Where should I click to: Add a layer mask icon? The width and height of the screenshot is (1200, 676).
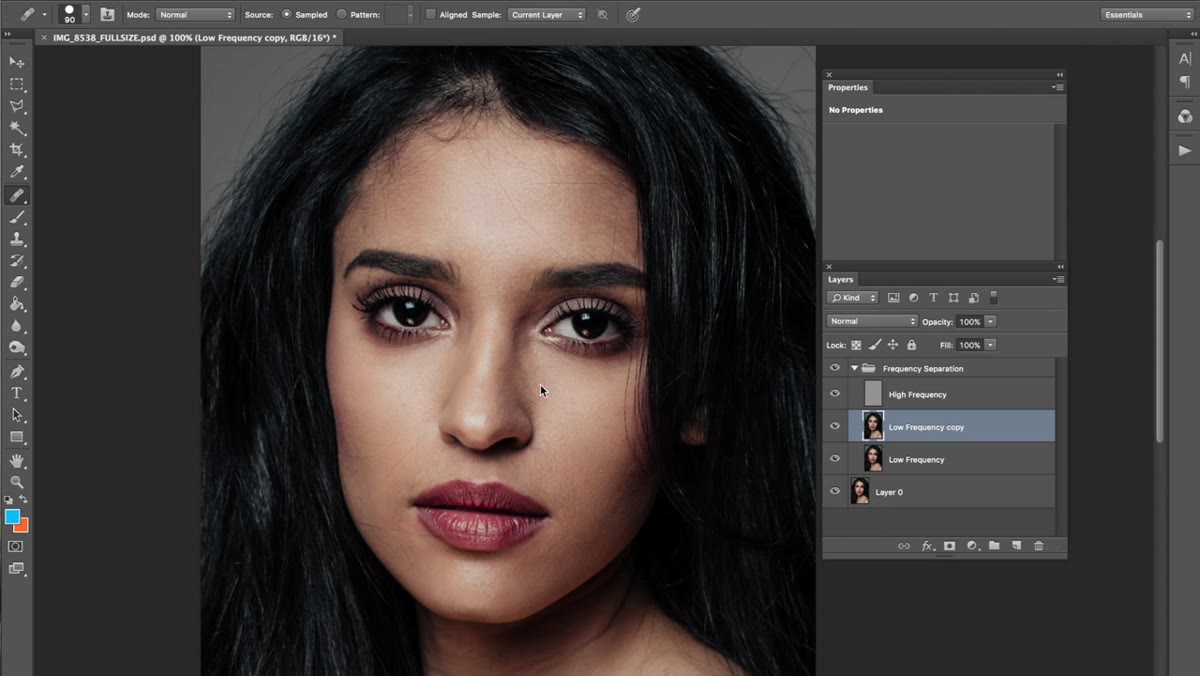[x=949, y=546]
